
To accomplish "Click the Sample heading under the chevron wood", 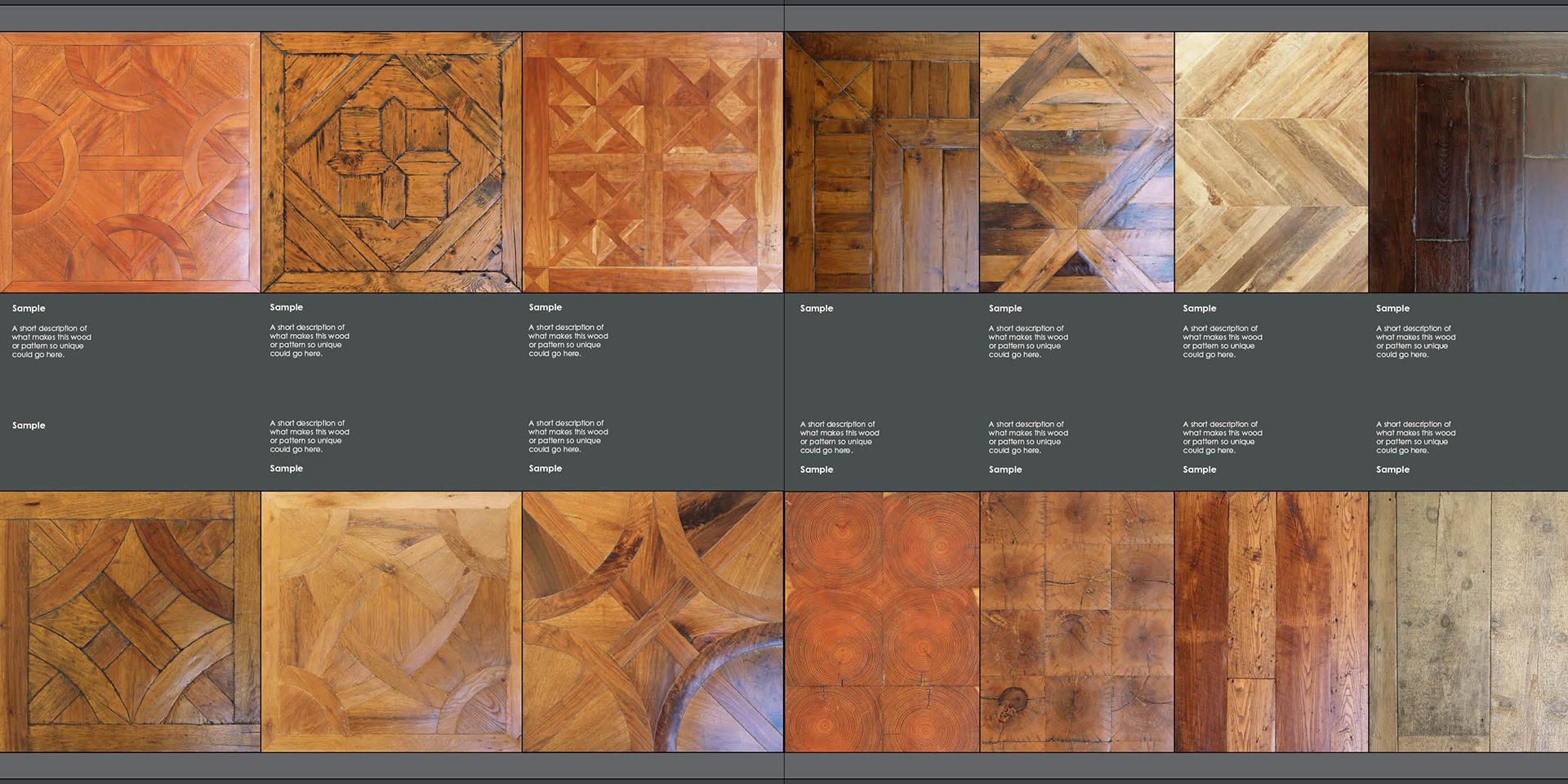I will tap(1200, 309).
